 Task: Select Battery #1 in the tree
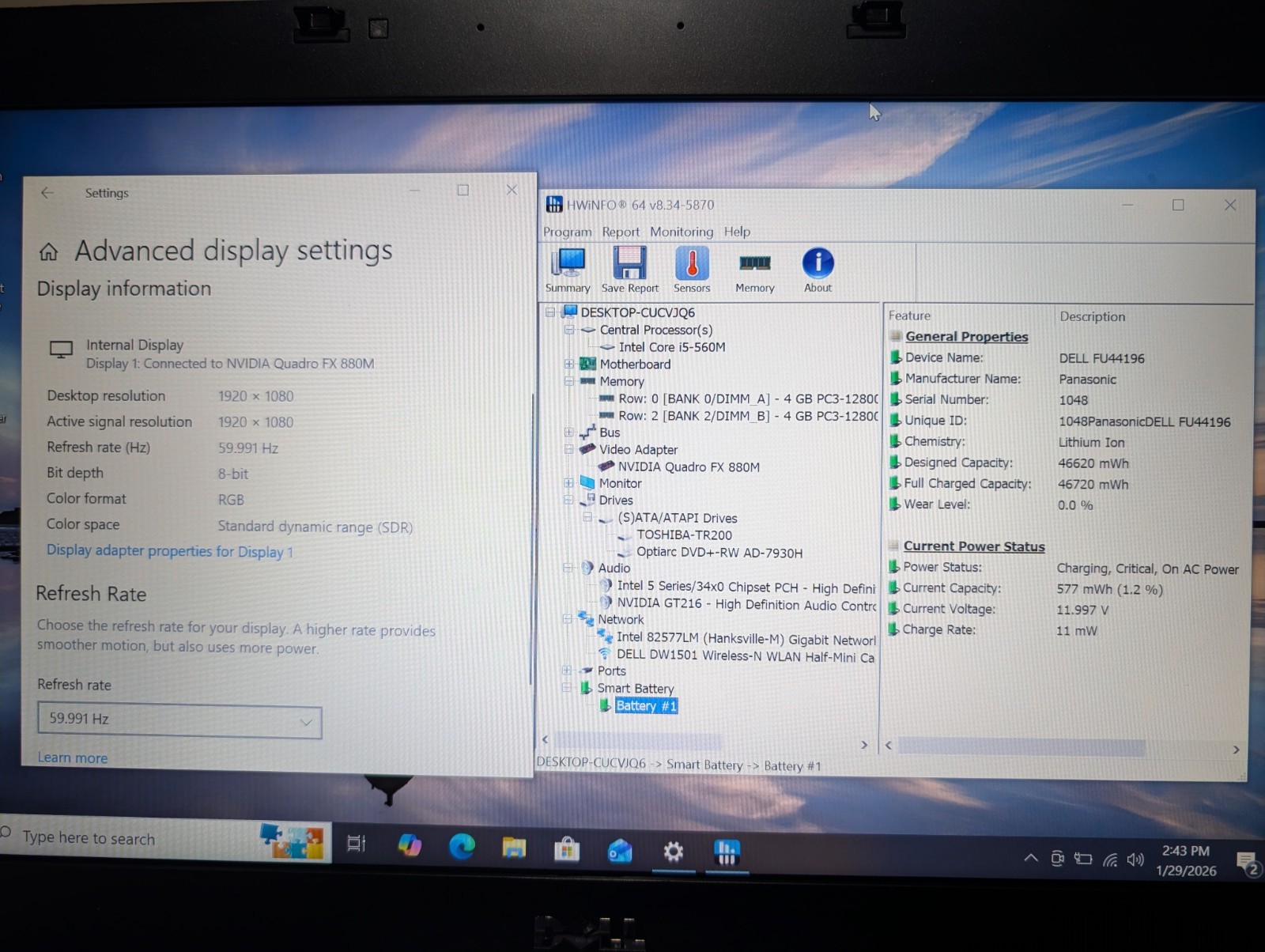[x=646, y=705]
